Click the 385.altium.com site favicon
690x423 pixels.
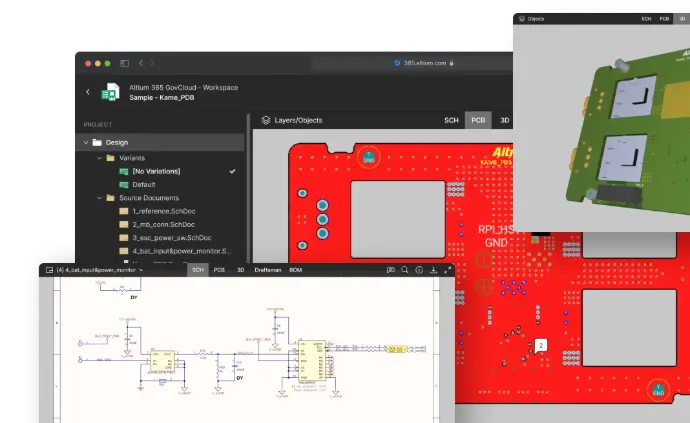pyautogui.click(x=397, y=63)
